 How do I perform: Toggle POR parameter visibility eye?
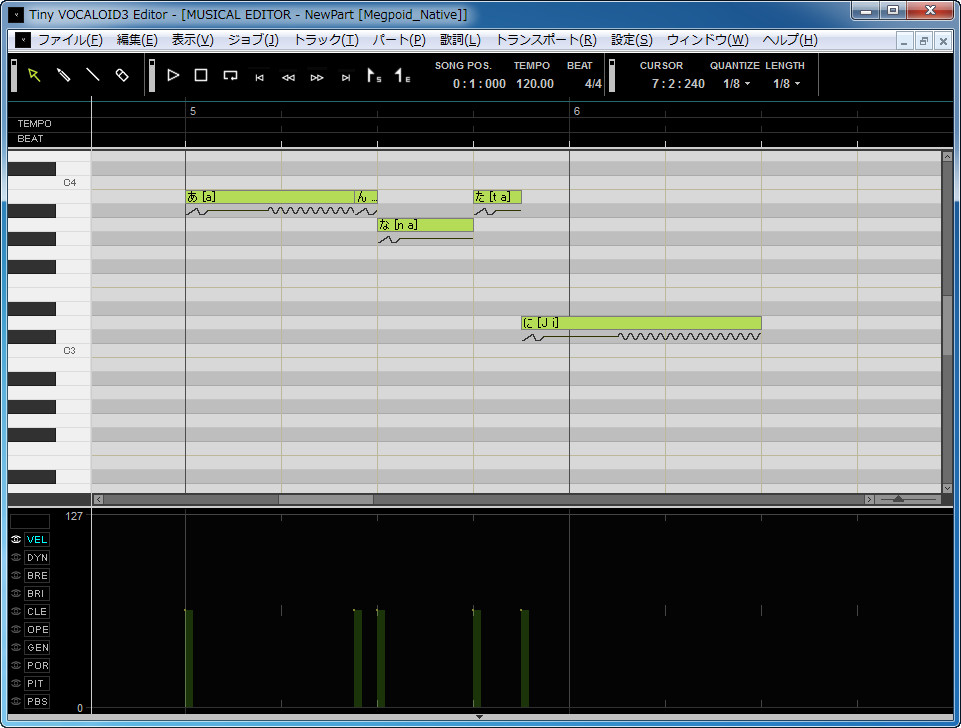[16, 665]
